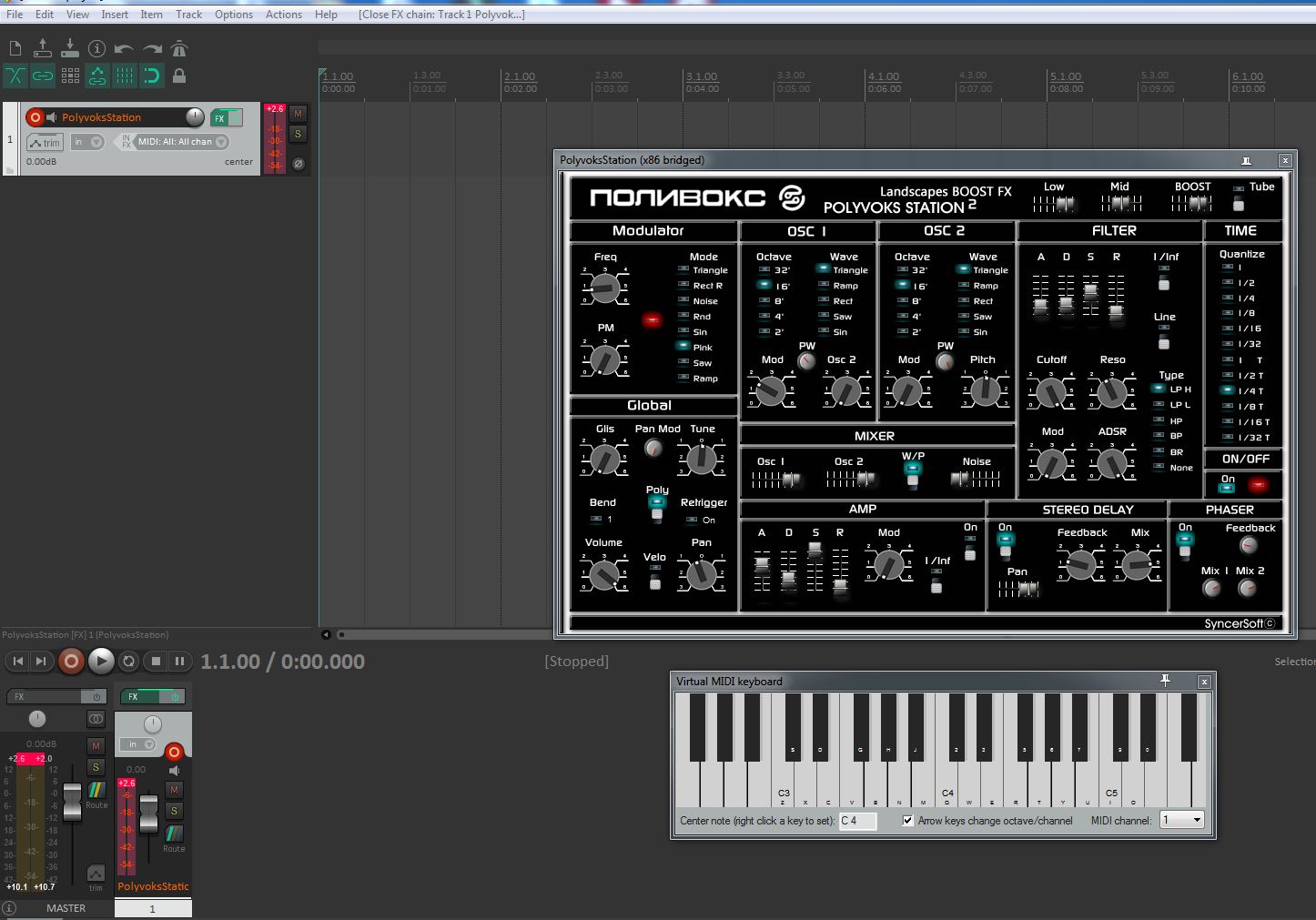Open the Help menu
Screen dimensions: 1316x920
[x=326, y=15]
